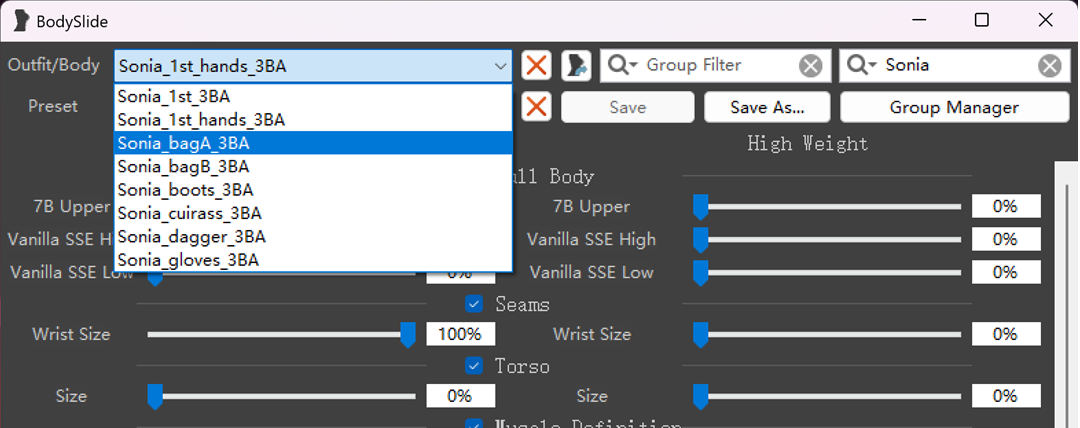Clear the Sonia outfit search text
Viewport: 1080px width, 428px height.
click(1049, 66)
